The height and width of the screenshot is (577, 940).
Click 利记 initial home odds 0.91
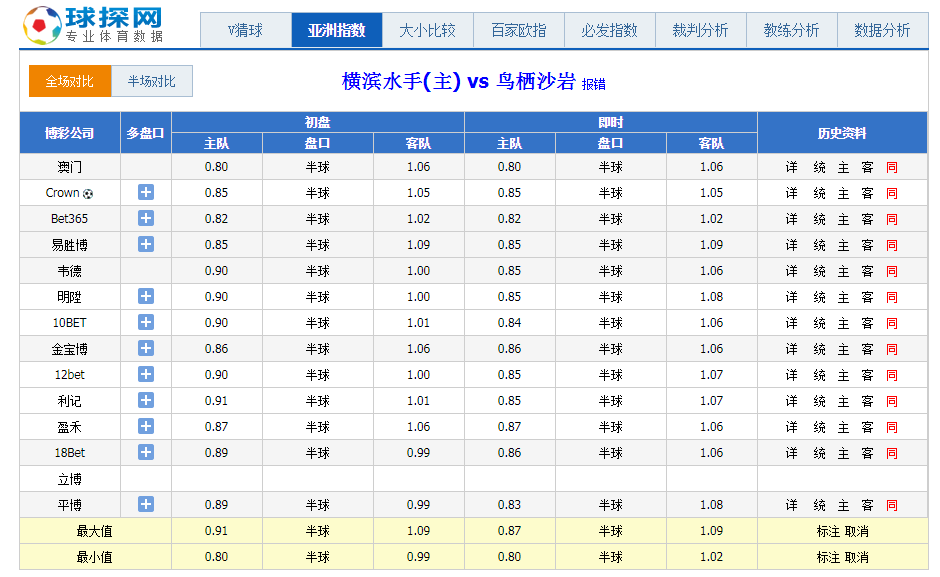[216, 401]
